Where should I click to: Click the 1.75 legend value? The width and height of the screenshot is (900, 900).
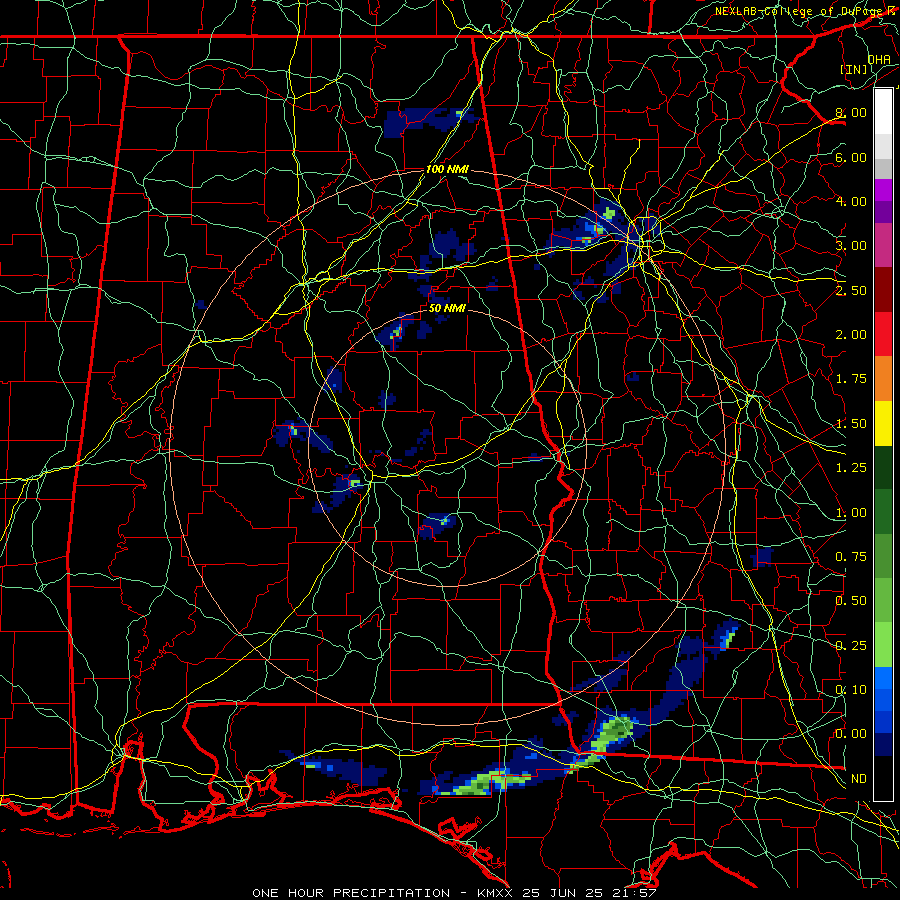click(851, 379)
